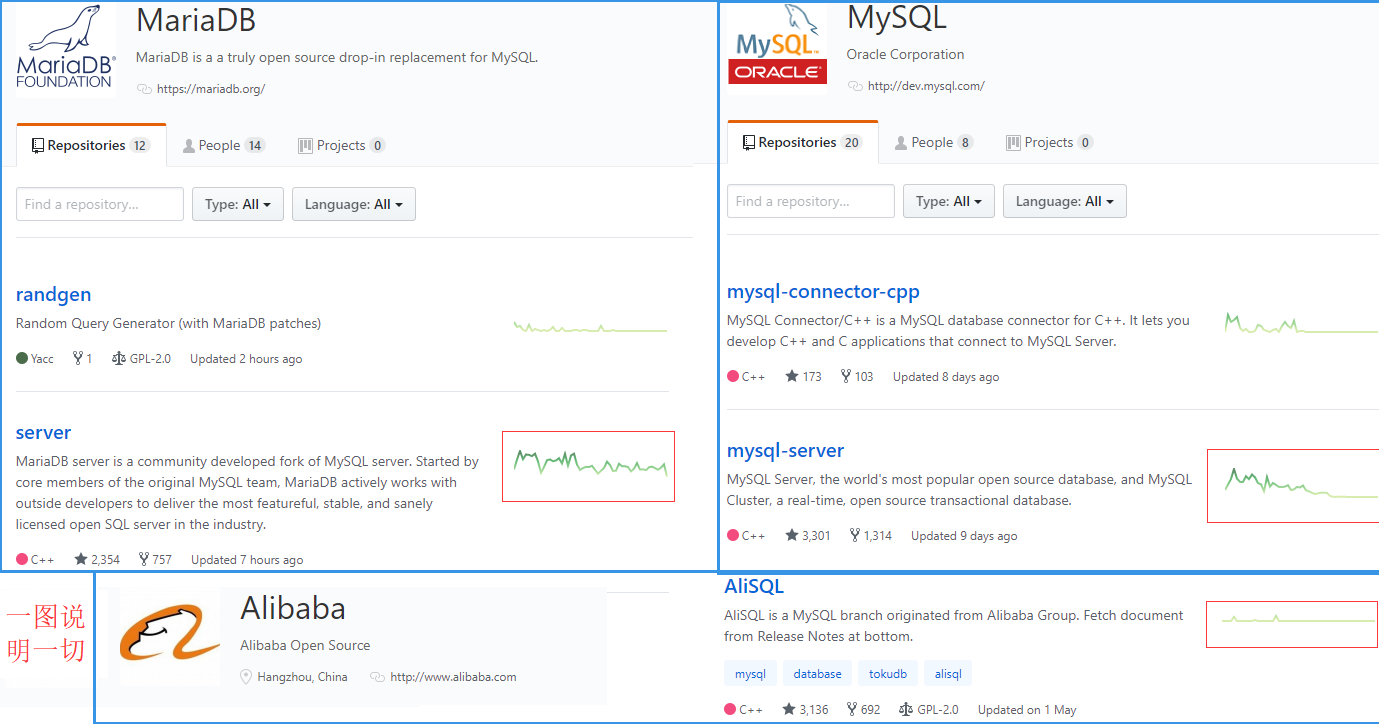Click the "MySQL" organization heading
Image resolution: width=1379 pixels, height=724 pixels.
[897, 17]
